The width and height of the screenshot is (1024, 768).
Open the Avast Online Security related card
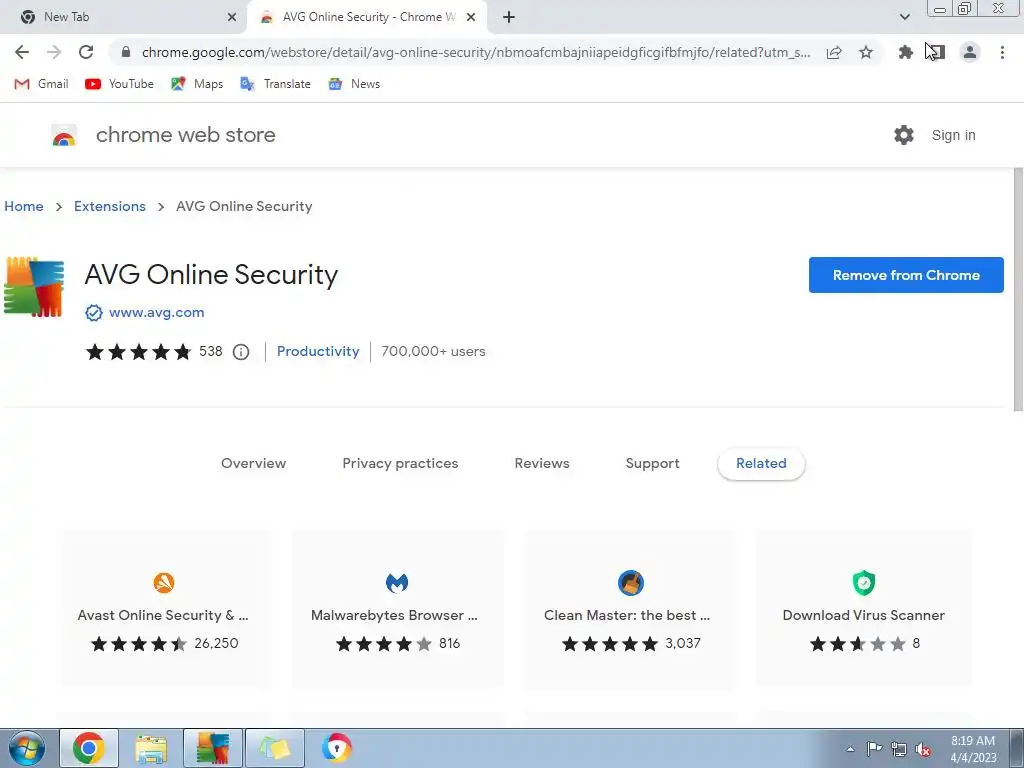pos(163,608)
